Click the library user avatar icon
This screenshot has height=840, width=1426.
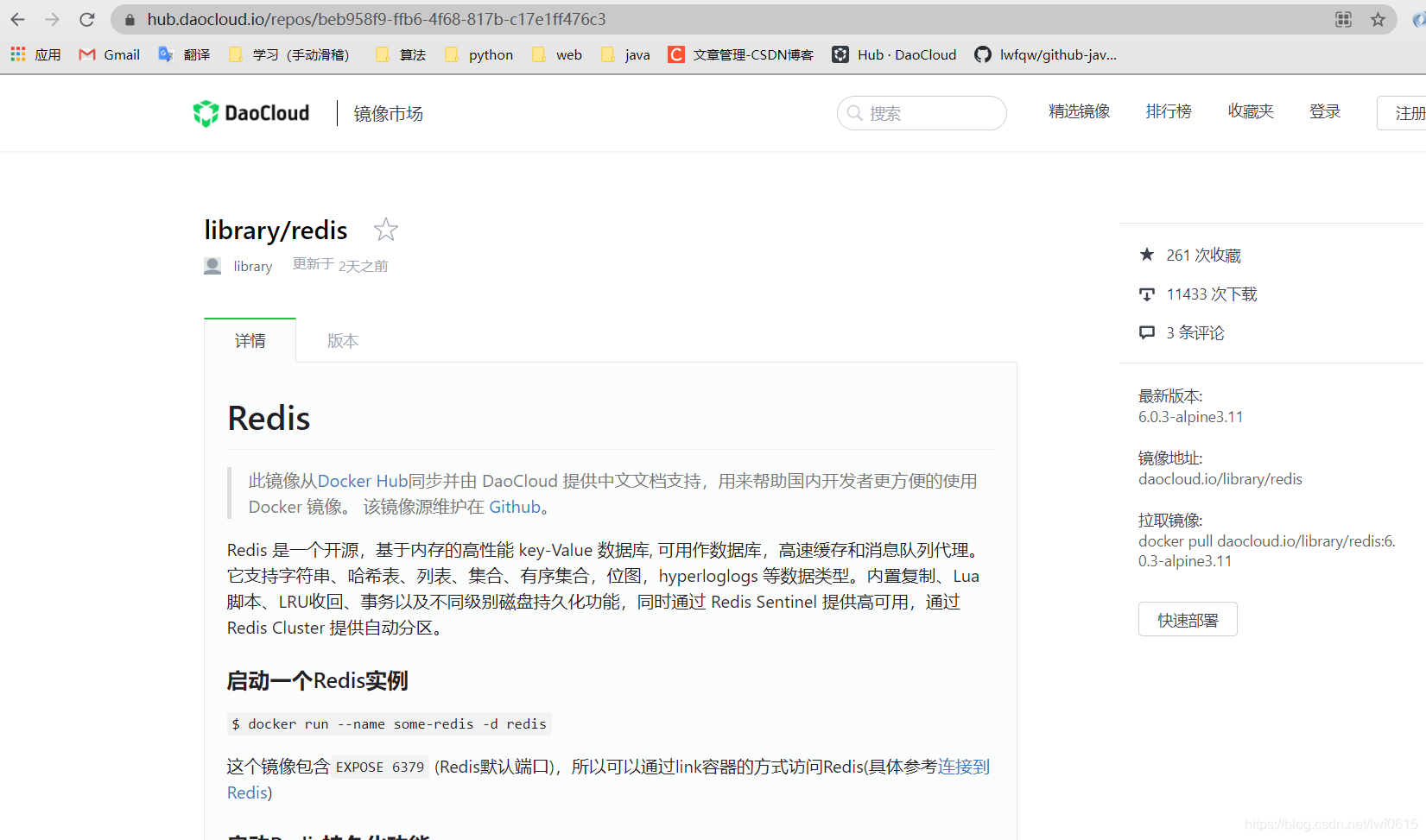coord(212,266)
